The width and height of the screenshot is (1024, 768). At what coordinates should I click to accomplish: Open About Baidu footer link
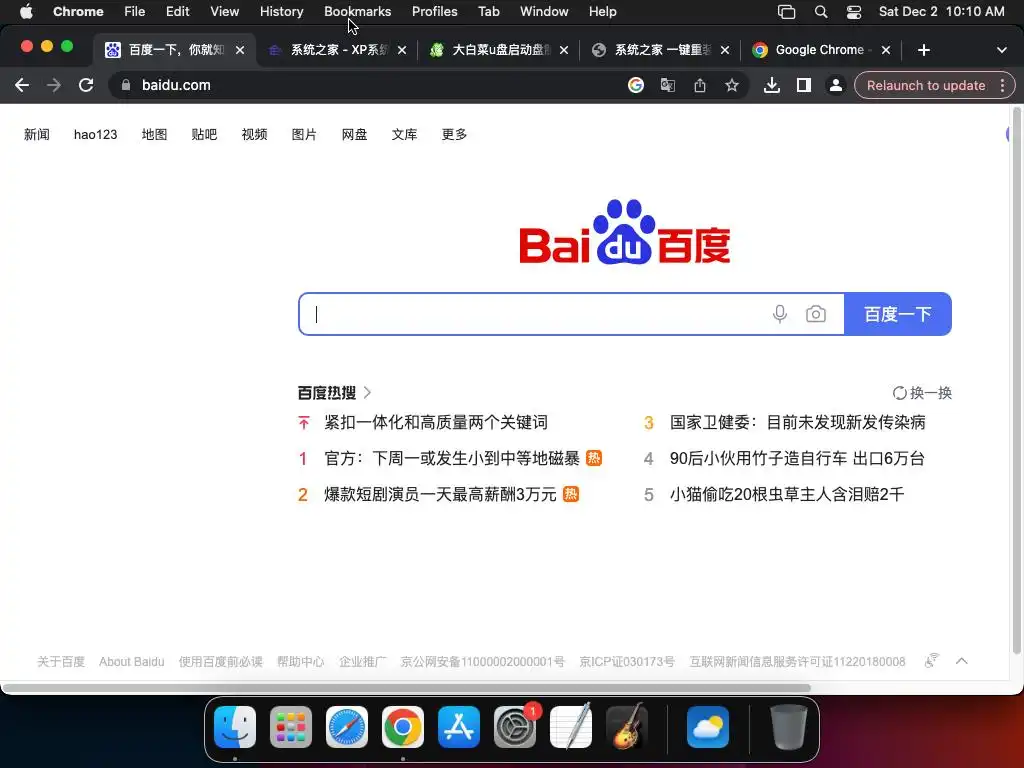pos(131,662)
